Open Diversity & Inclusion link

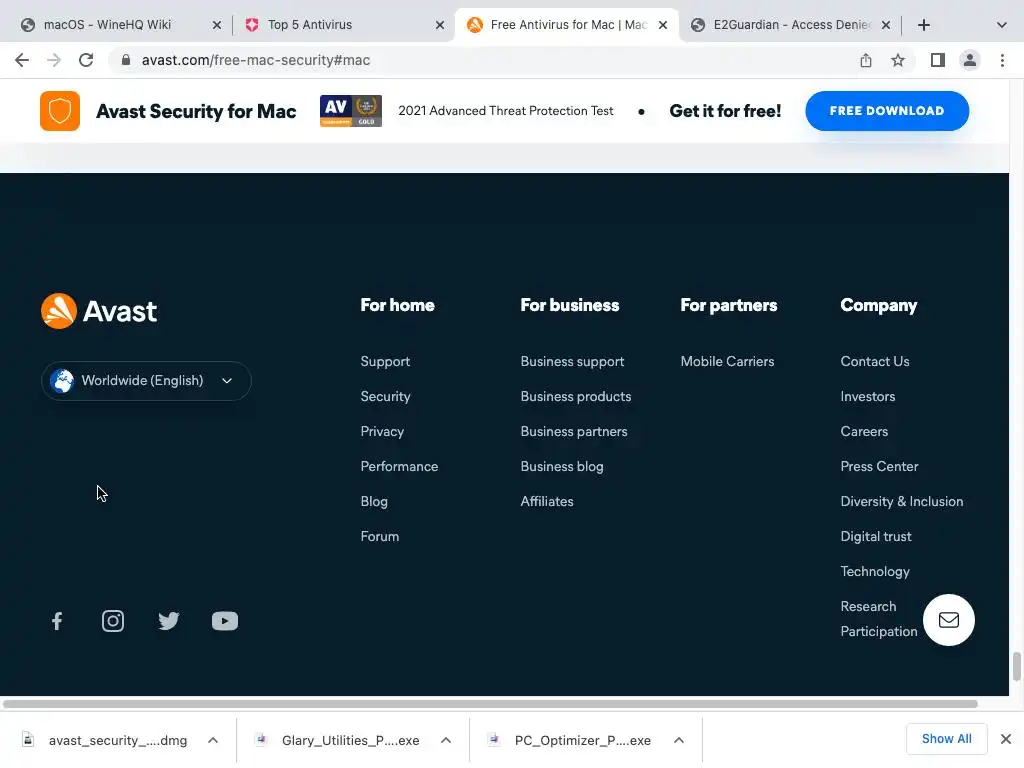pyautogui.click(x=902, y=502)
